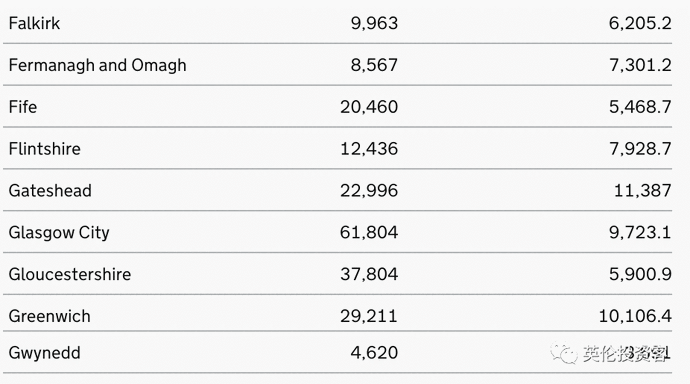The height and width of the screenshot is (384, 690).
Task: Click the 5,900.9 Gloucestershire rate
Action: (x=640, y=274)
